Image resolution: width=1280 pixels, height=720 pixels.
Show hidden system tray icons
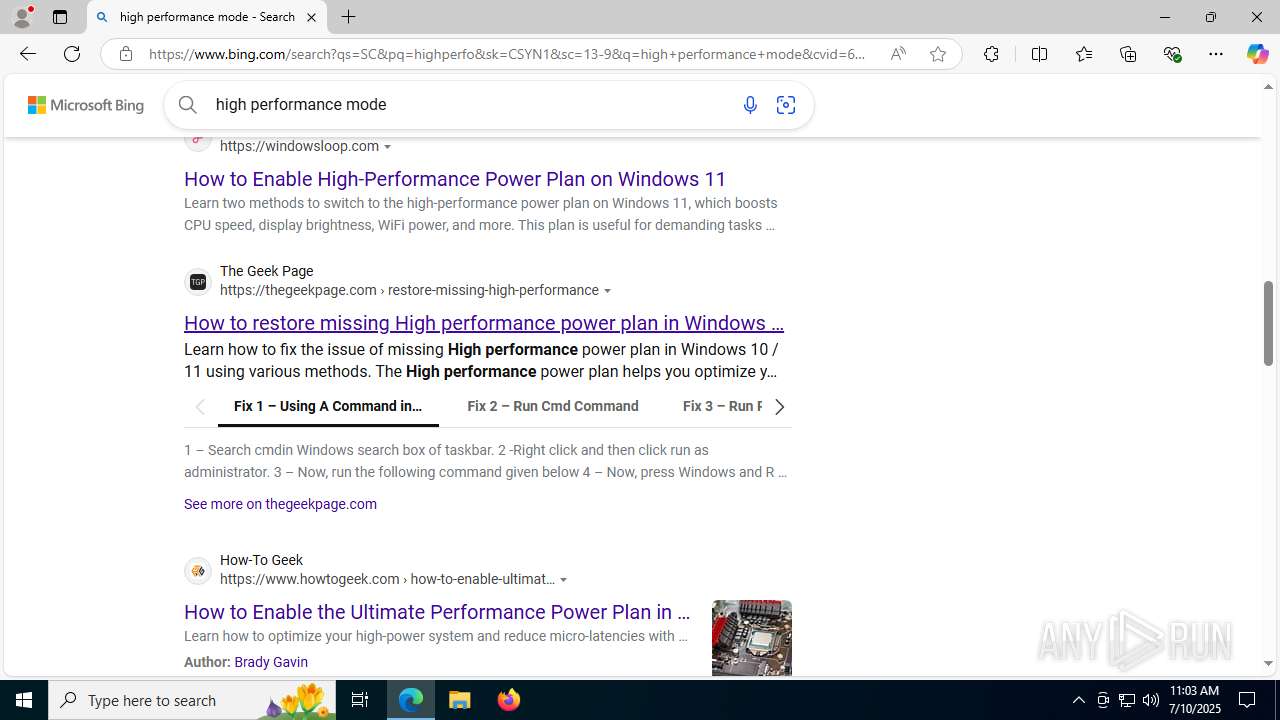coord(1078,700)
